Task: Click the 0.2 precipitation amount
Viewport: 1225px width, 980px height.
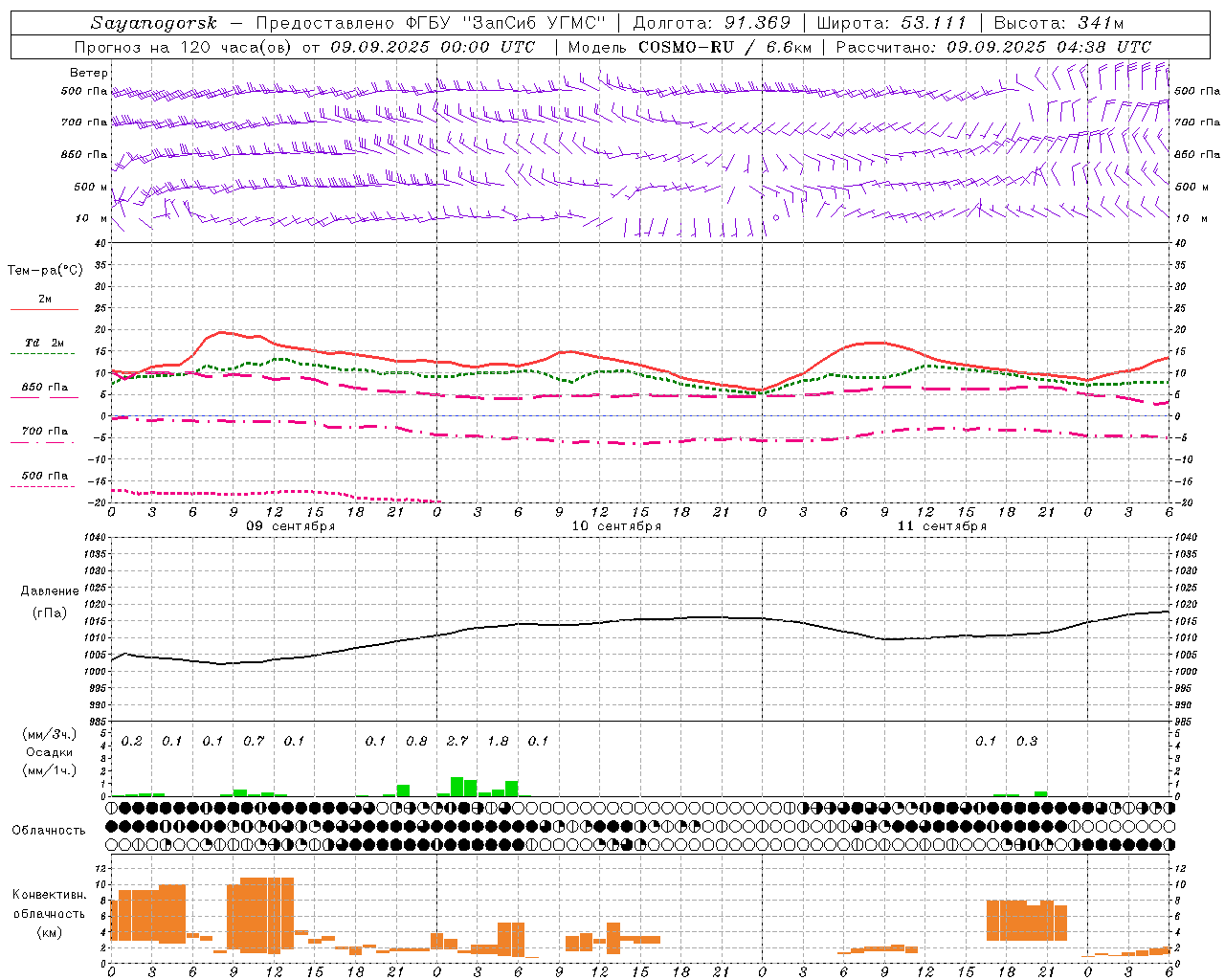Action: point(132,741)
